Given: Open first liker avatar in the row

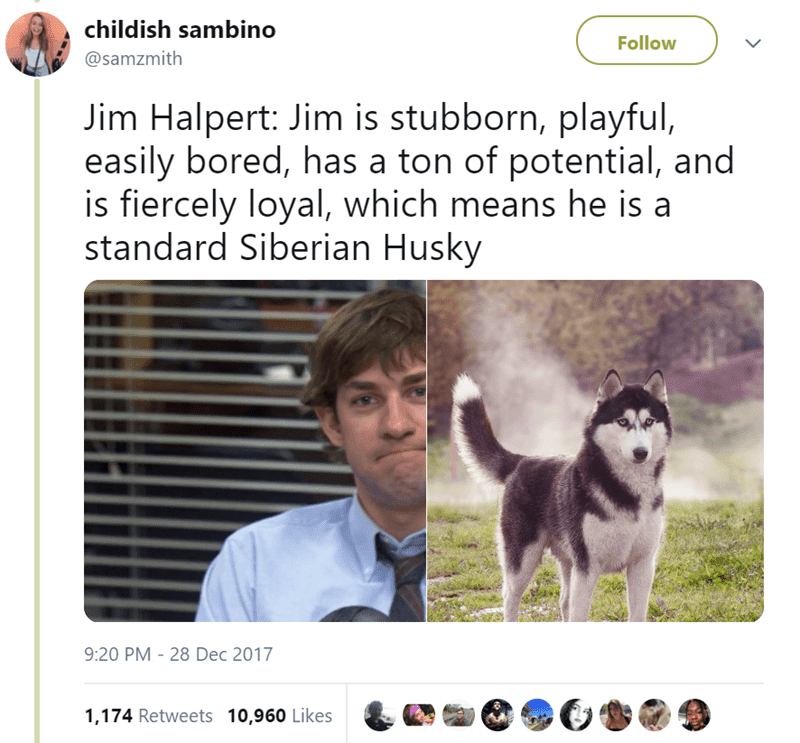Looking at the screenshot, I should (x=380, y=715).
